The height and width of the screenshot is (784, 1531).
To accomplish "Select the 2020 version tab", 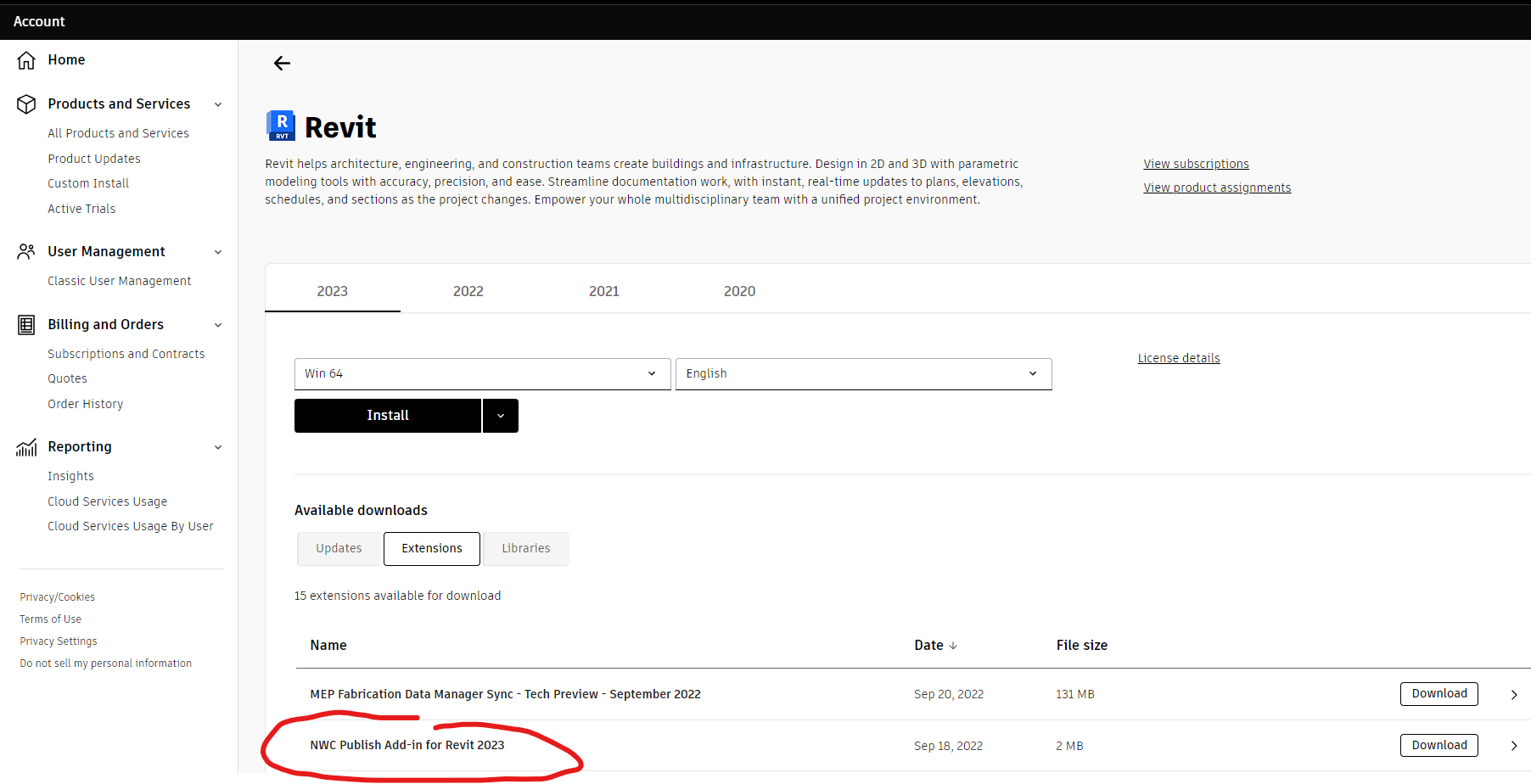I will [739, 290].
